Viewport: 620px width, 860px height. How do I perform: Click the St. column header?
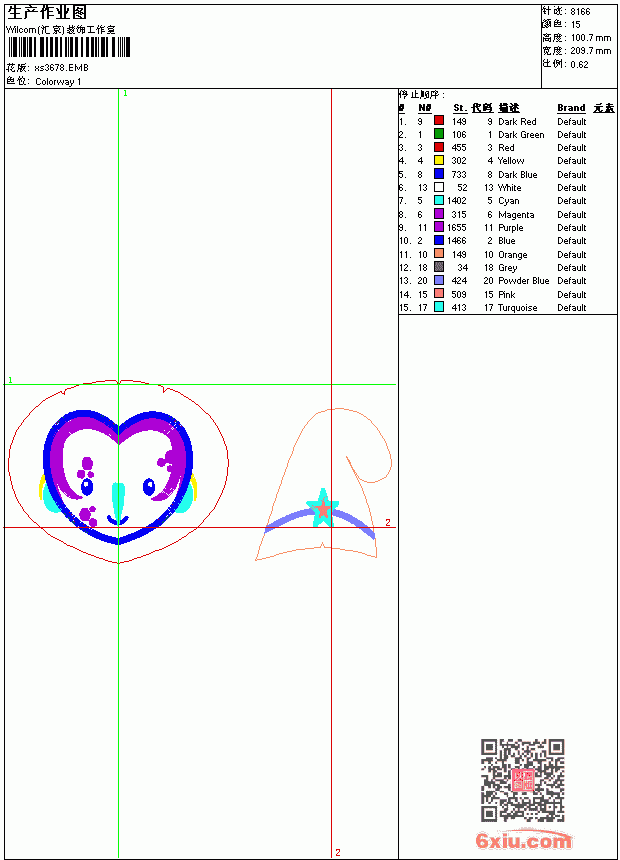click(x=460, y=108)
